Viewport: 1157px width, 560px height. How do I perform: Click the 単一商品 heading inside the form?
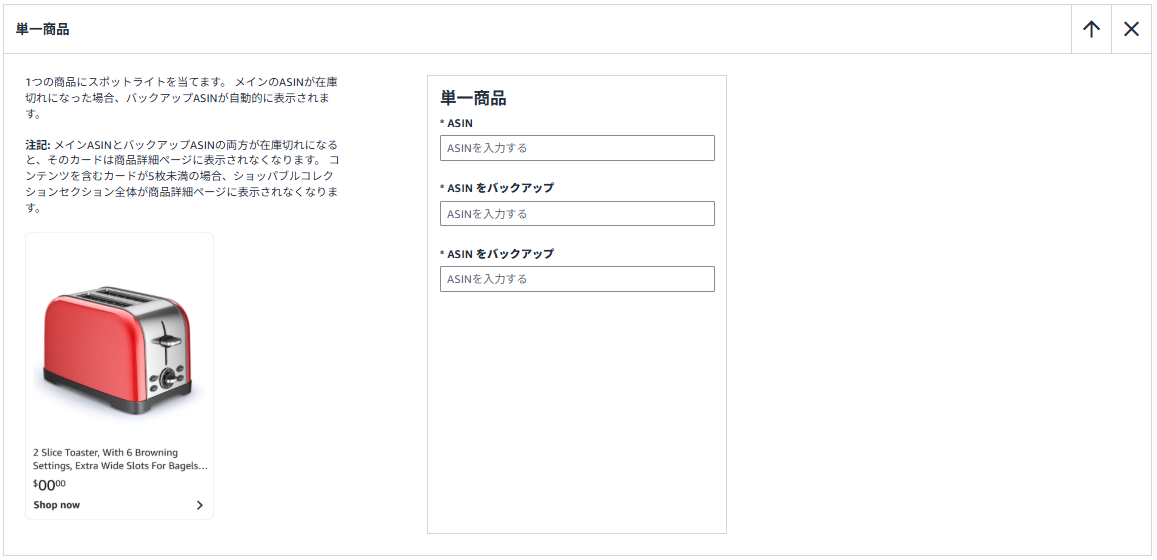[473, 98]
